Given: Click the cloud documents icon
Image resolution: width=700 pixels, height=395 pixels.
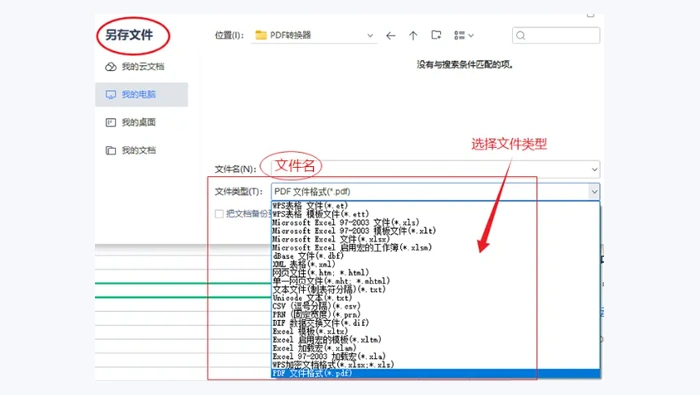Looking at the screenshot, I should 111,67.
